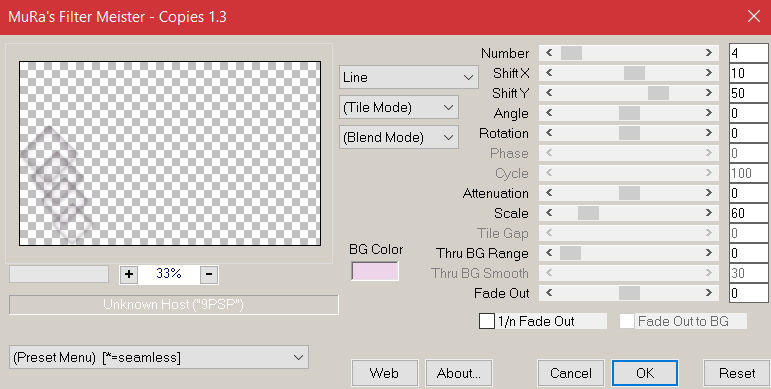The width and height of the screenshot is (771, 389).
Task: Open the Preset Menu combo box
Action: pyautogui.click(x=159, y=357)
